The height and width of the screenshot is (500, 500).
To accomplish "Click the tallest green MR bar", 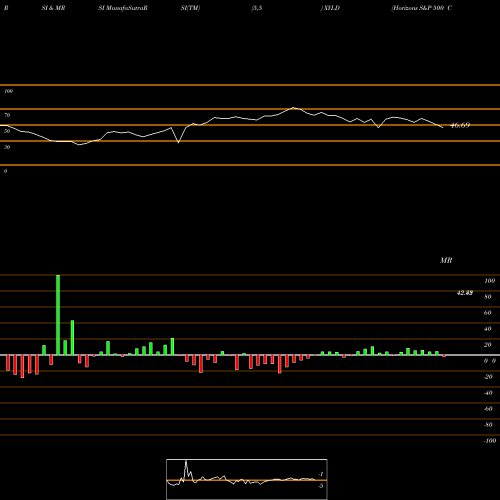I will 58,315.
